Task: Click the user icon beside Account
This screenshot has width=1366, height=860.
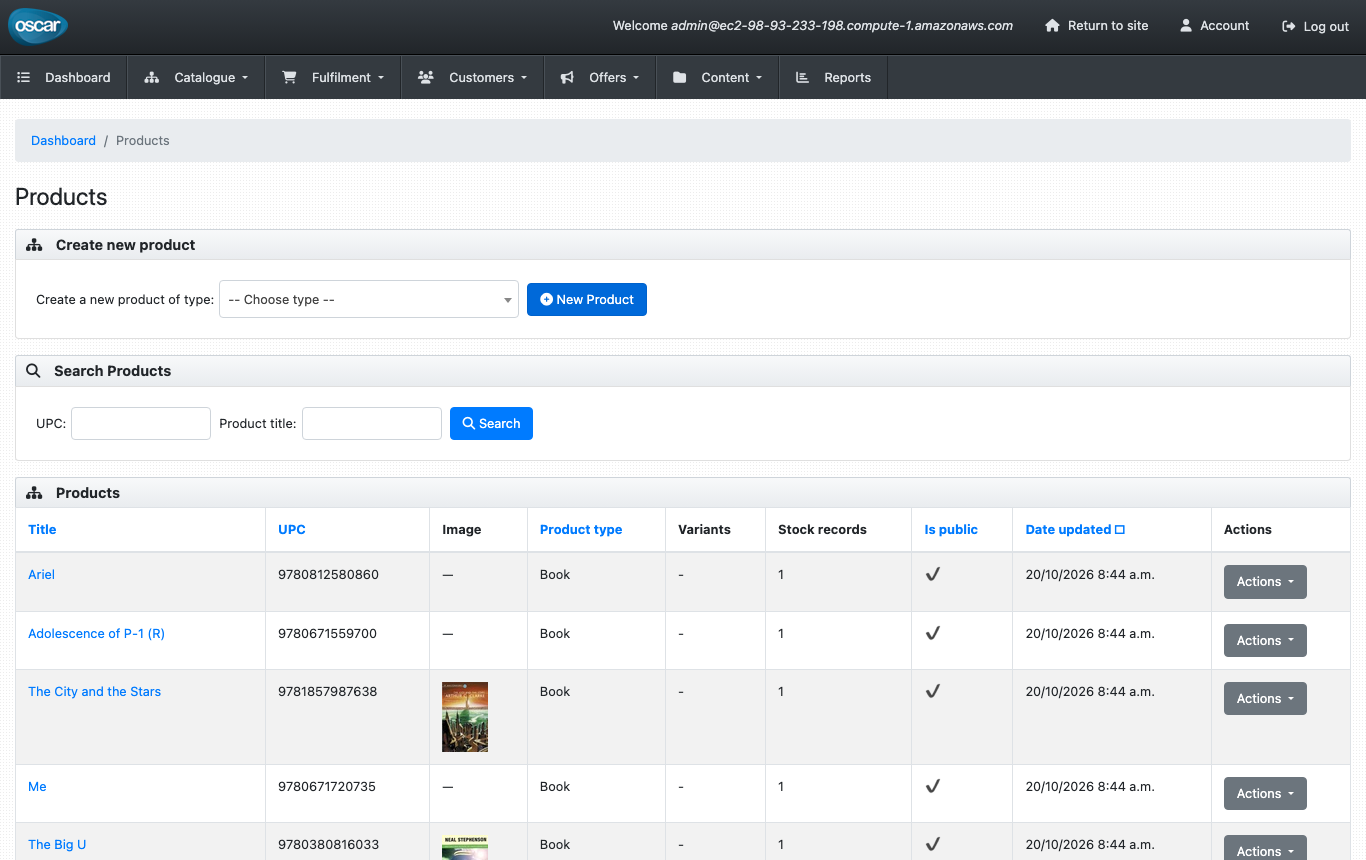Action: [x=1186, y=26]
